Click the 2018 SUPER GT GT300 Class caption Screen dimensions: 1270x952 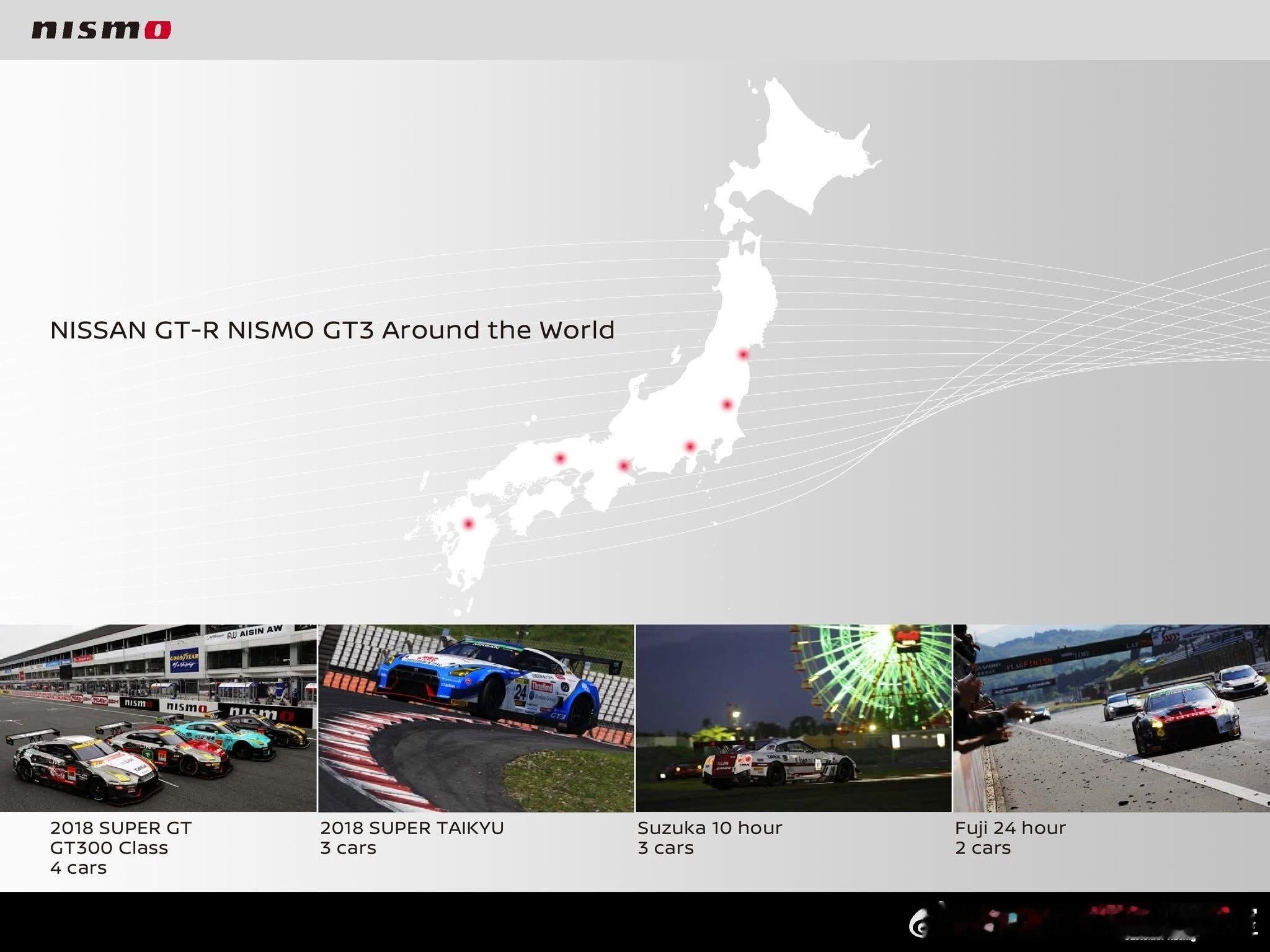tap(121, 847)
